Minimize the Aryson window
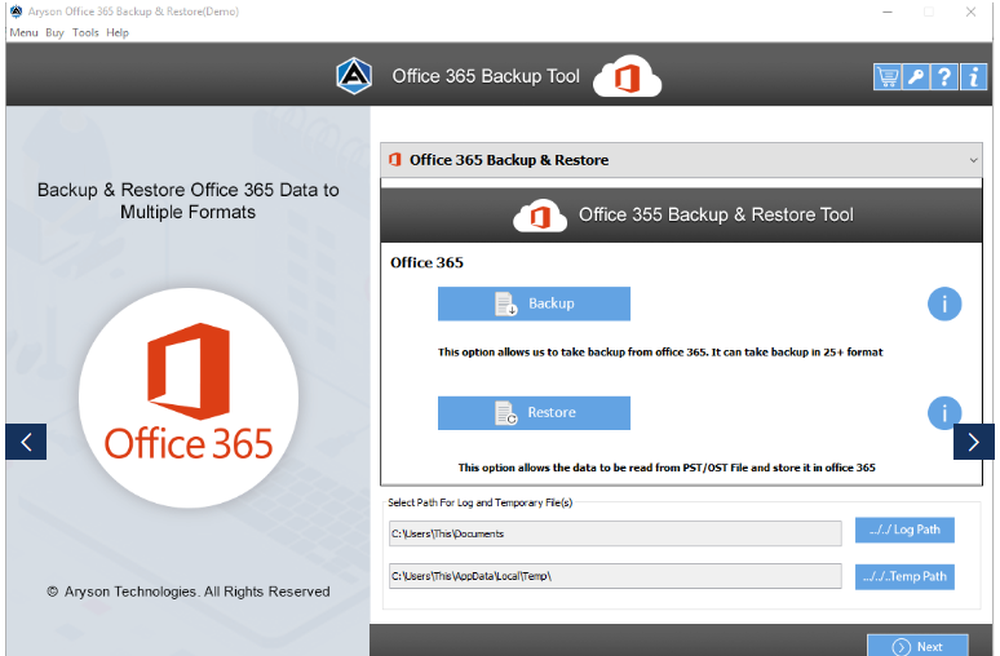The width and height of the screenshot is (1000, 656). click(x=887, y=11)
